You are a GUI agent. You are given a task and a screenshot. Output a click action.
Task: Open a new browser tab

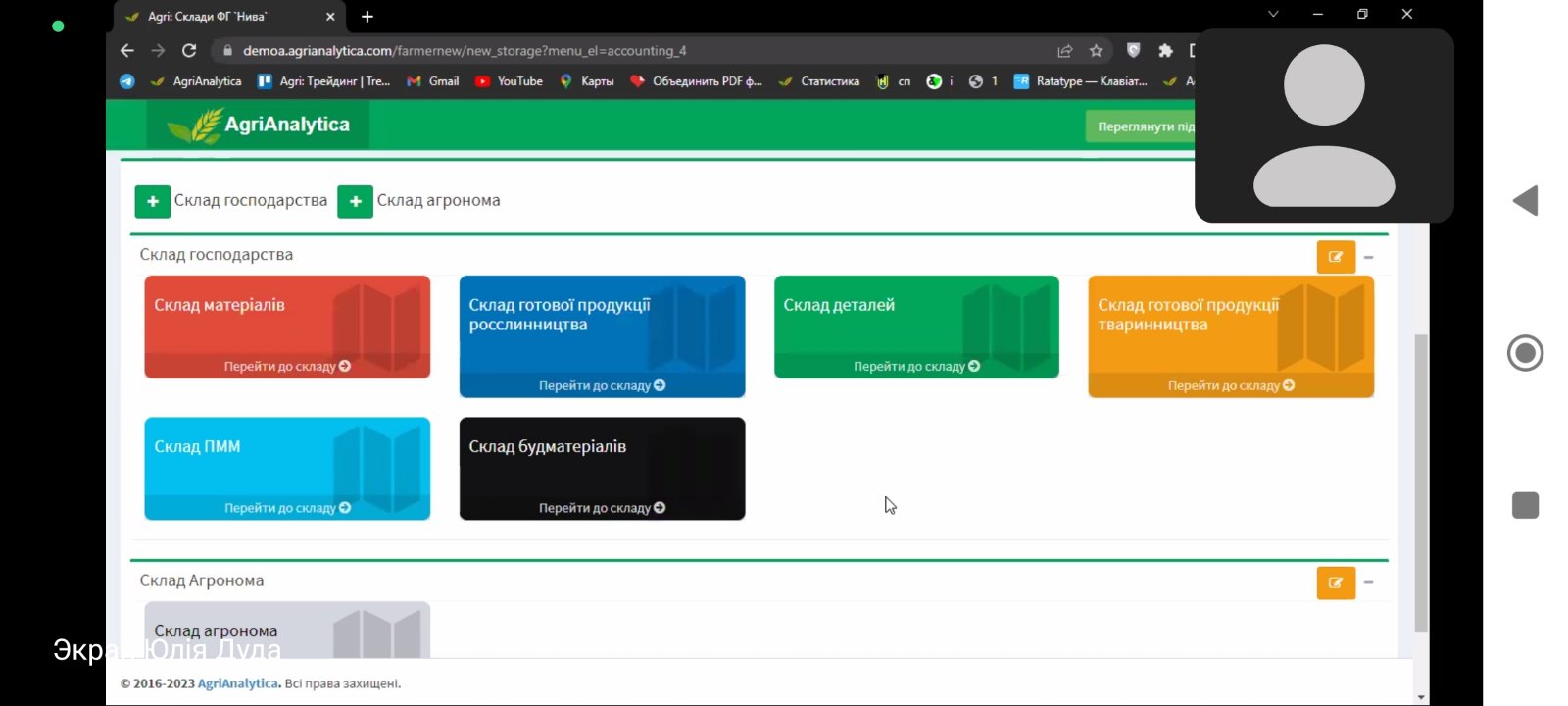[x=367, y=17]
